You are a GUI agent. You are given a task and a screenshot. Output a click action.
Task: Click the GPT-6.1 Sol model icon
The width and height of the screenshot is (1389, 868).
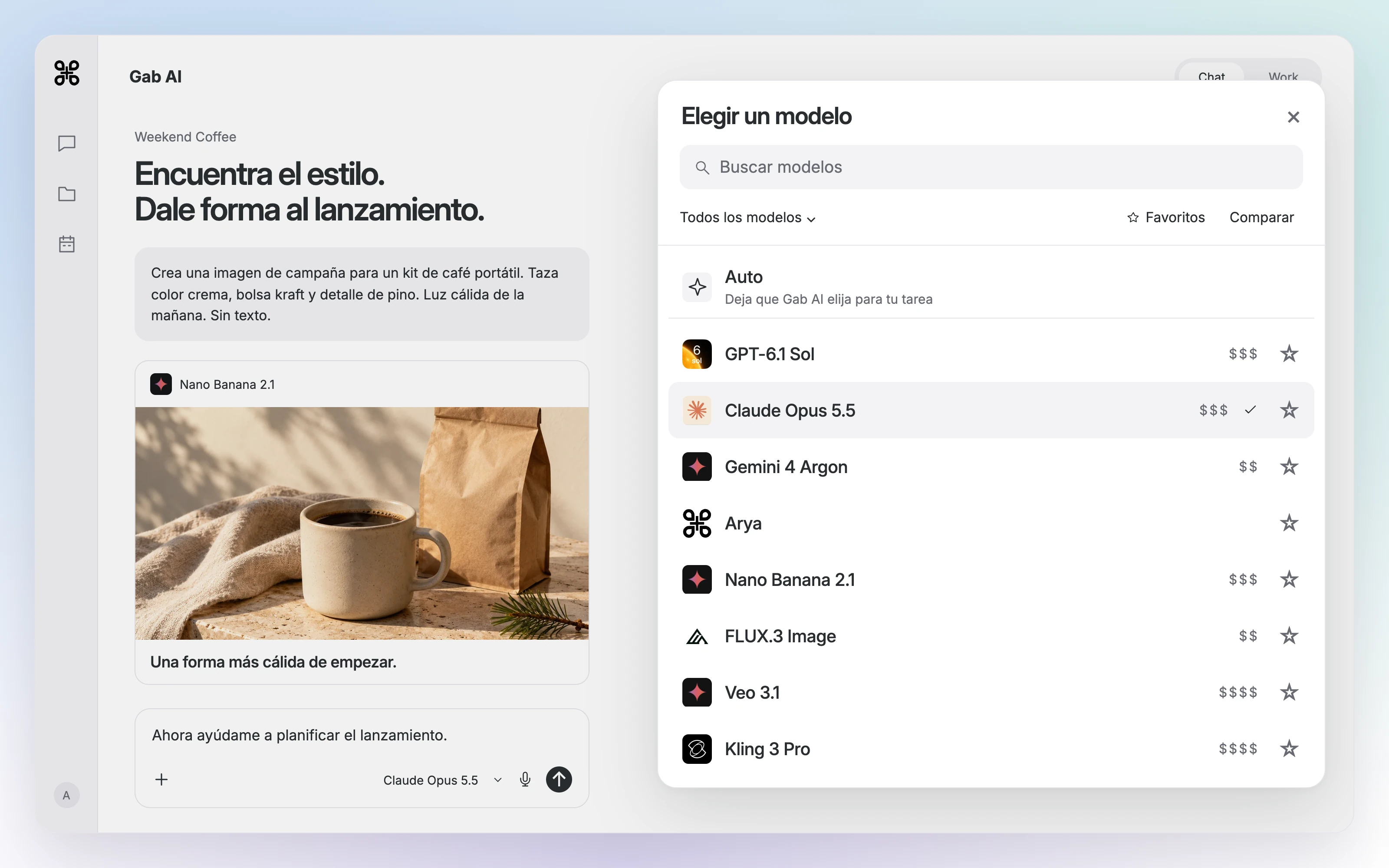(697, 354)
